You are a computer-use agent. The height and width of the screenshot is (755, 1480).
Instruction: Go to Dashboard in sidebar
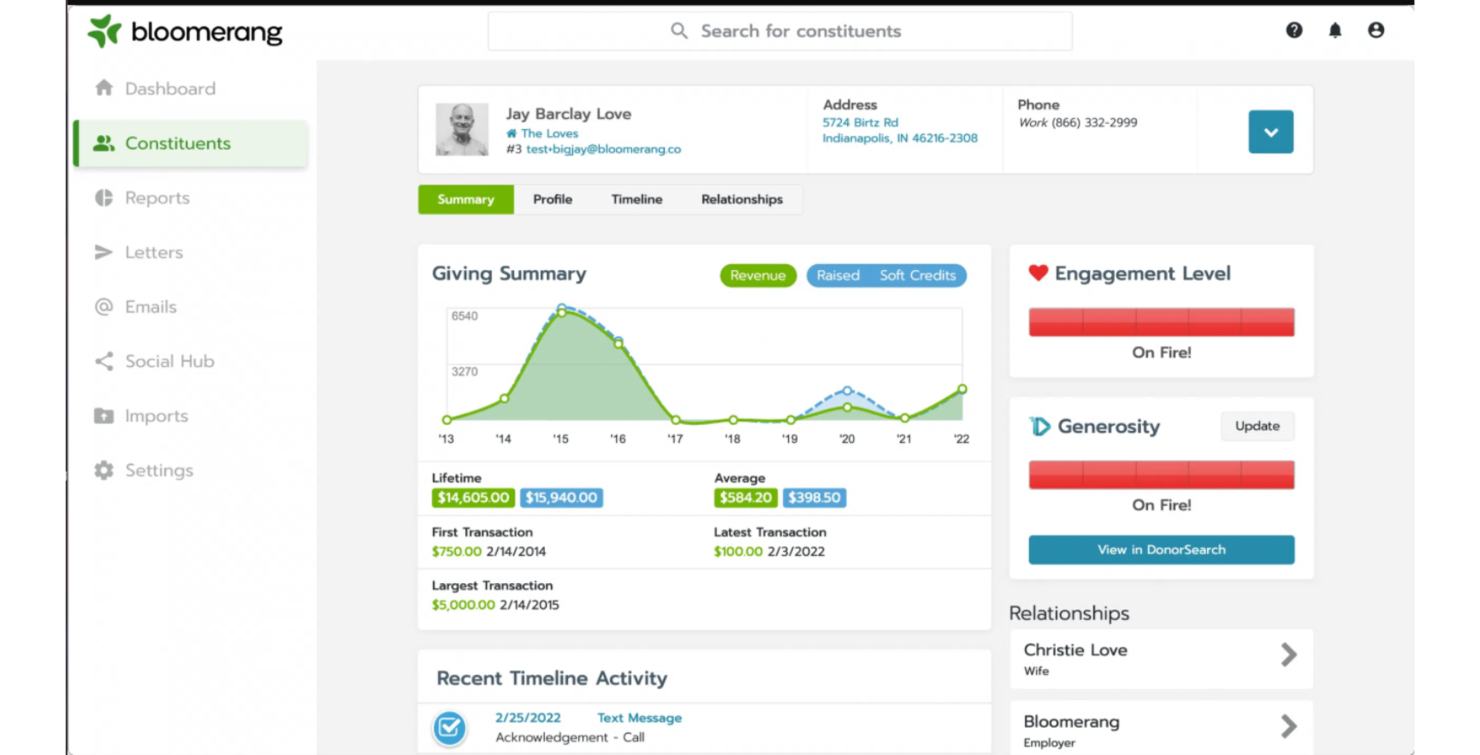click(170, 89)
